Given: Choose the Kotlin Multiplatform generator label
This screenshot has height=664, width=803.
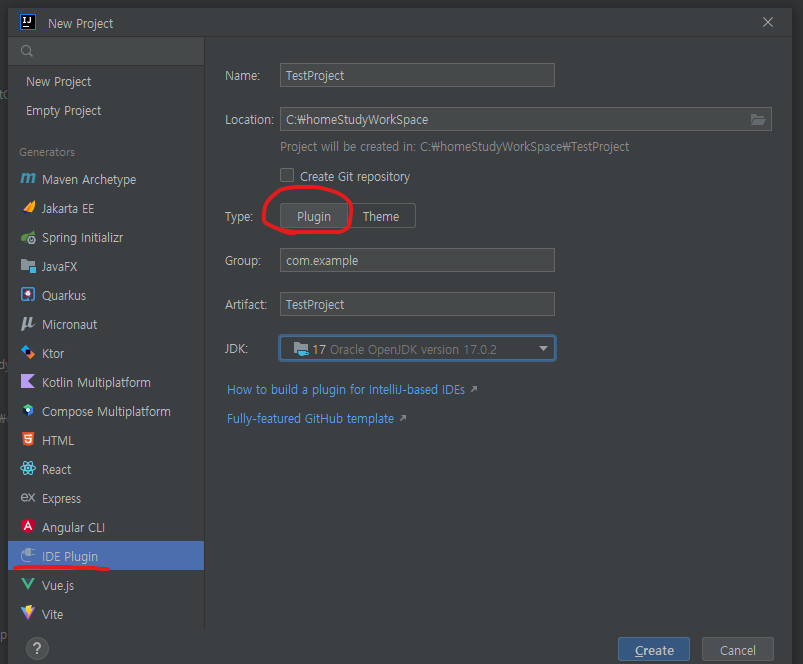Looking at the screenshot, I should coord(96,382).
